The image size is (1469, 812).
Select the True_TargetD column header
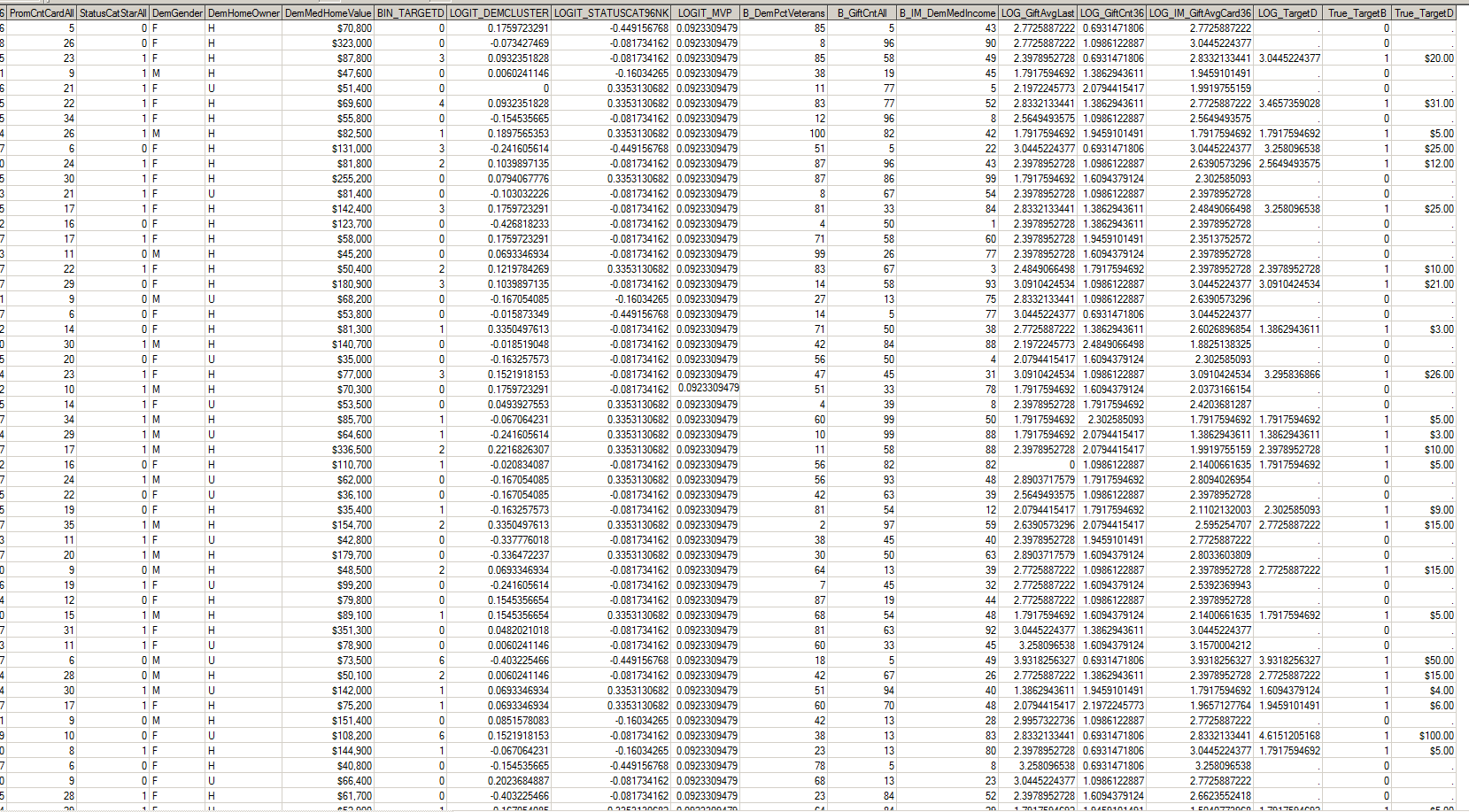pyautogui.click(x=1426, y=13)
